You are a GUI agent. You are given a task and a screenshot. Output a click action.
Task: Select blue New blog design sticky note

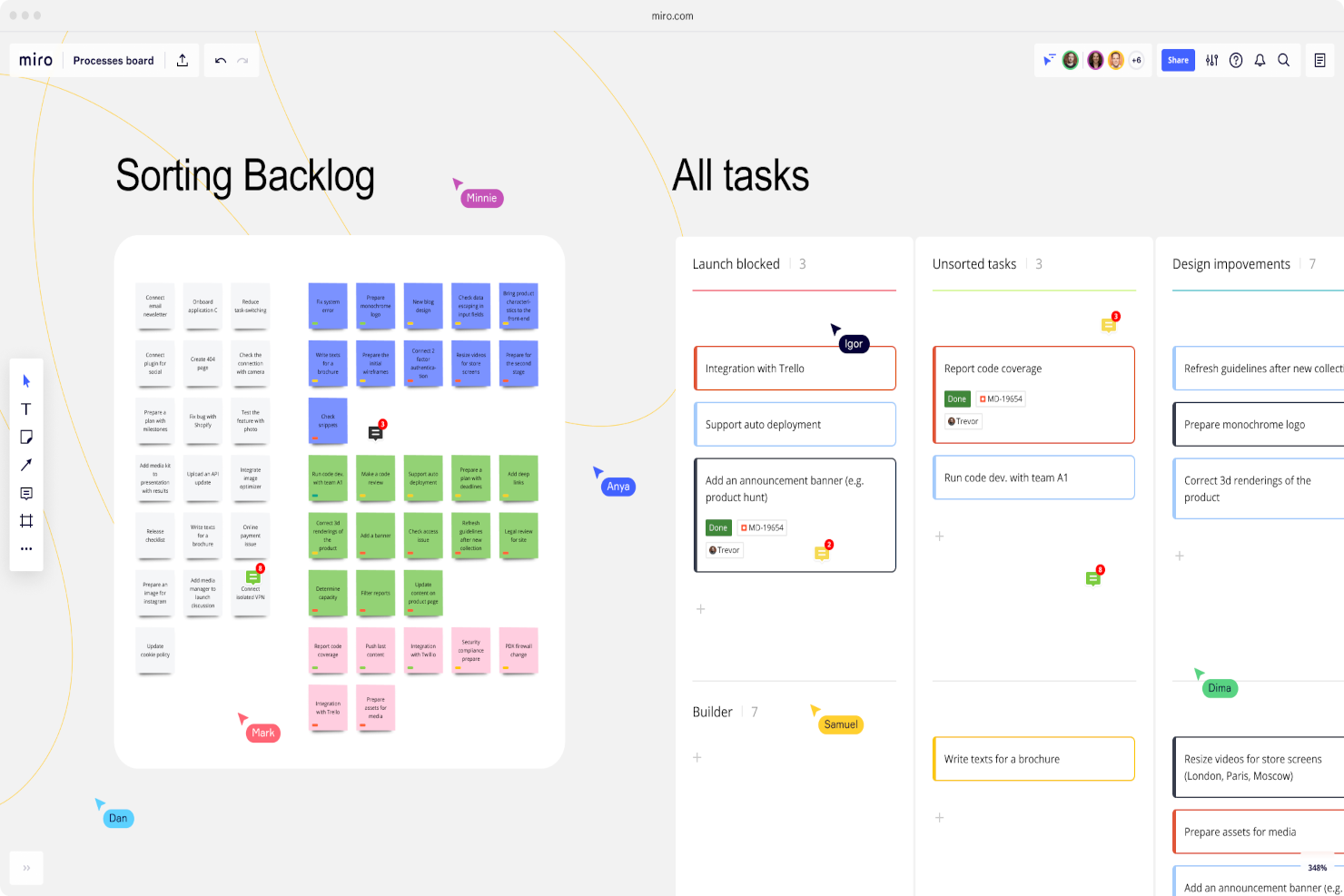[423, 306]
